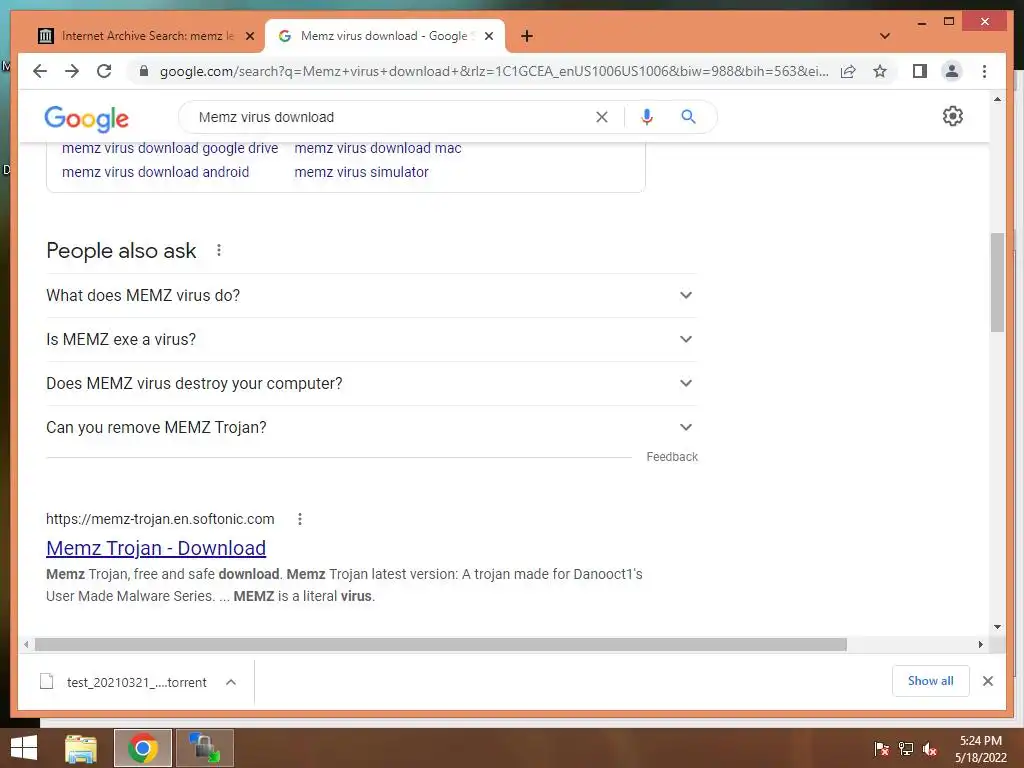
Task: Click the scroll down arrow
Action: tap(997, 627)
